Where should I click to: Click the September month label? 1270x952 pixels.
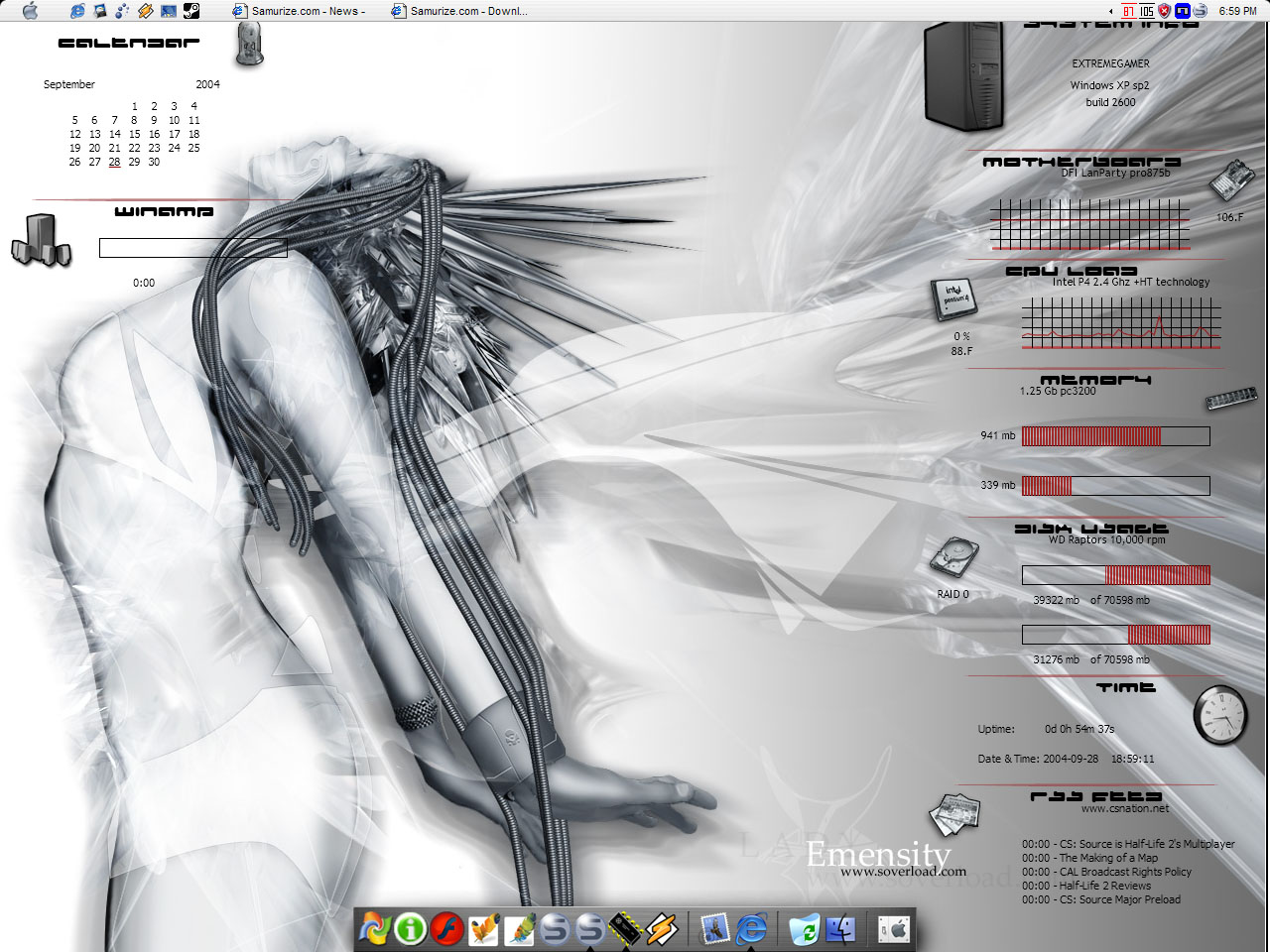tap(69, 84)
